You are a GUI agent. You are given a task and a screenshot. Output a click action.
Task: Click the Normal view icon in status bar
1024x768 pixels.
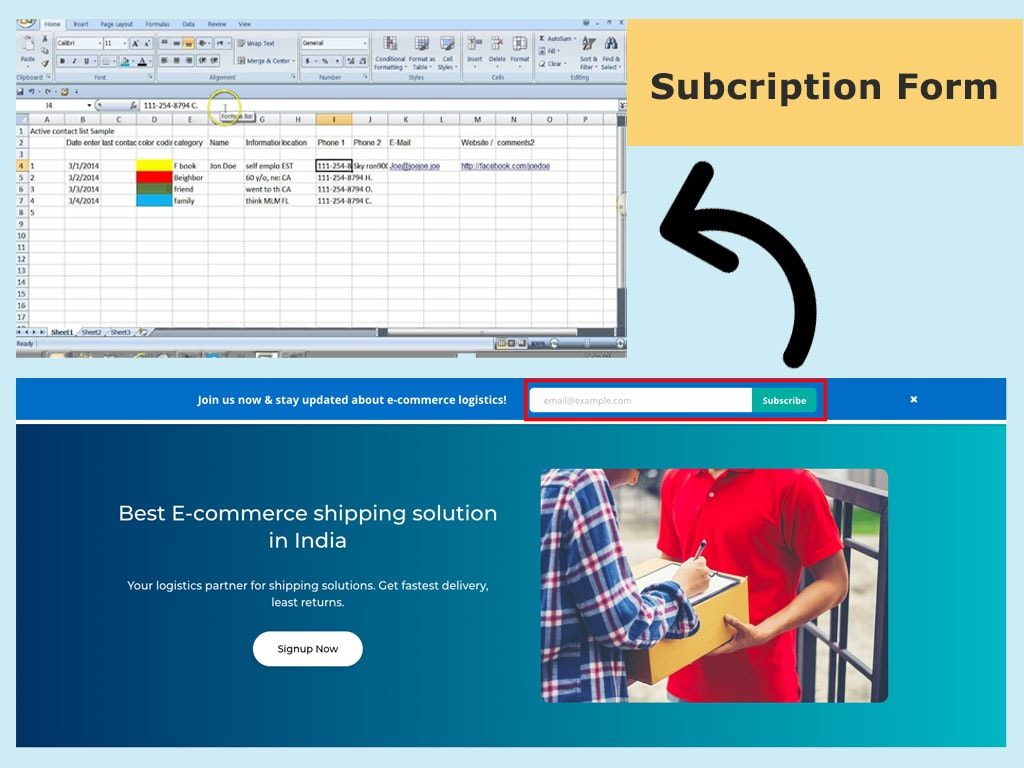click(x=501, y=343)
